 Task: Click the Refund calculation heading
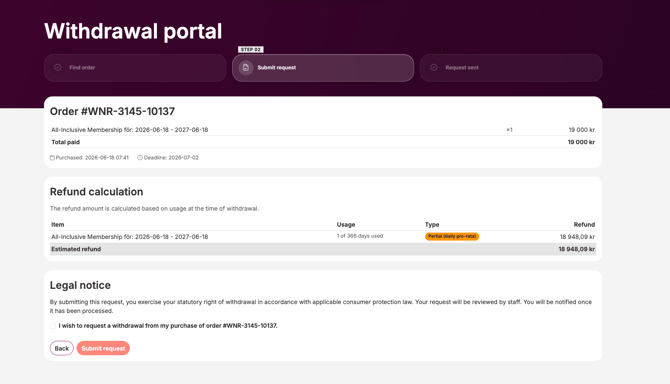97,192
